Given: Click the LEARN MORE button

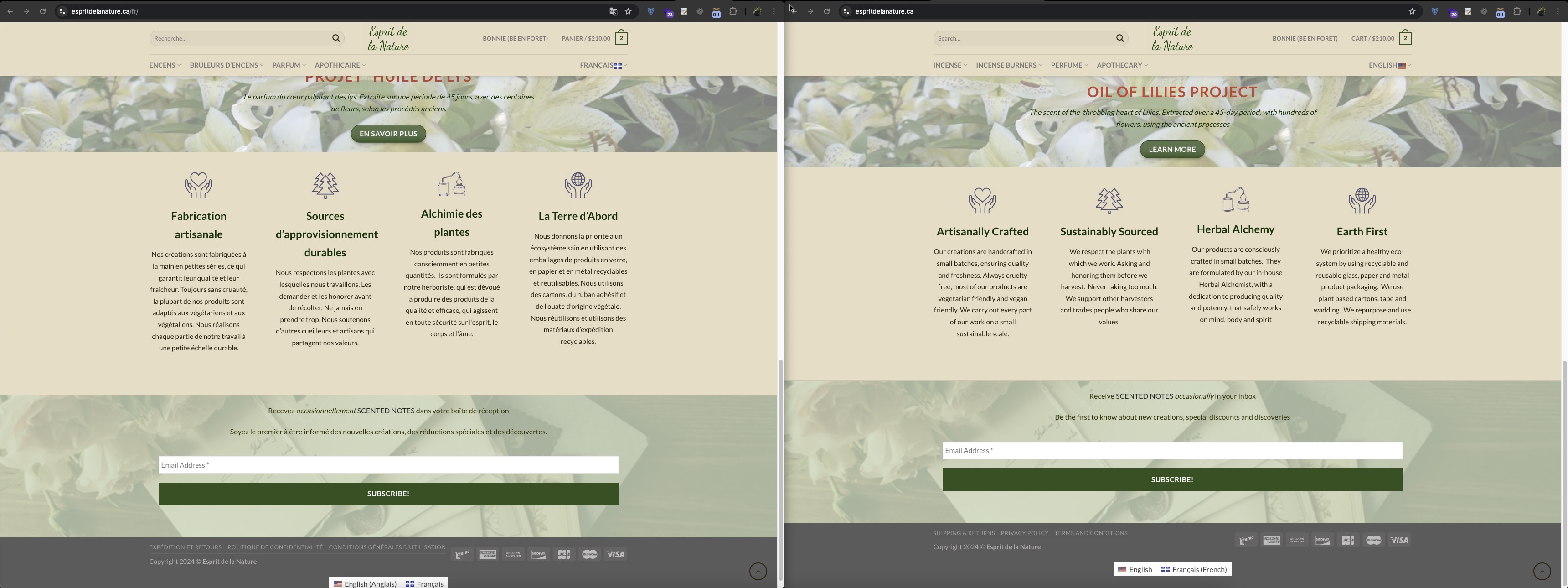Looking at the screenshot, I should point(1172,149).
